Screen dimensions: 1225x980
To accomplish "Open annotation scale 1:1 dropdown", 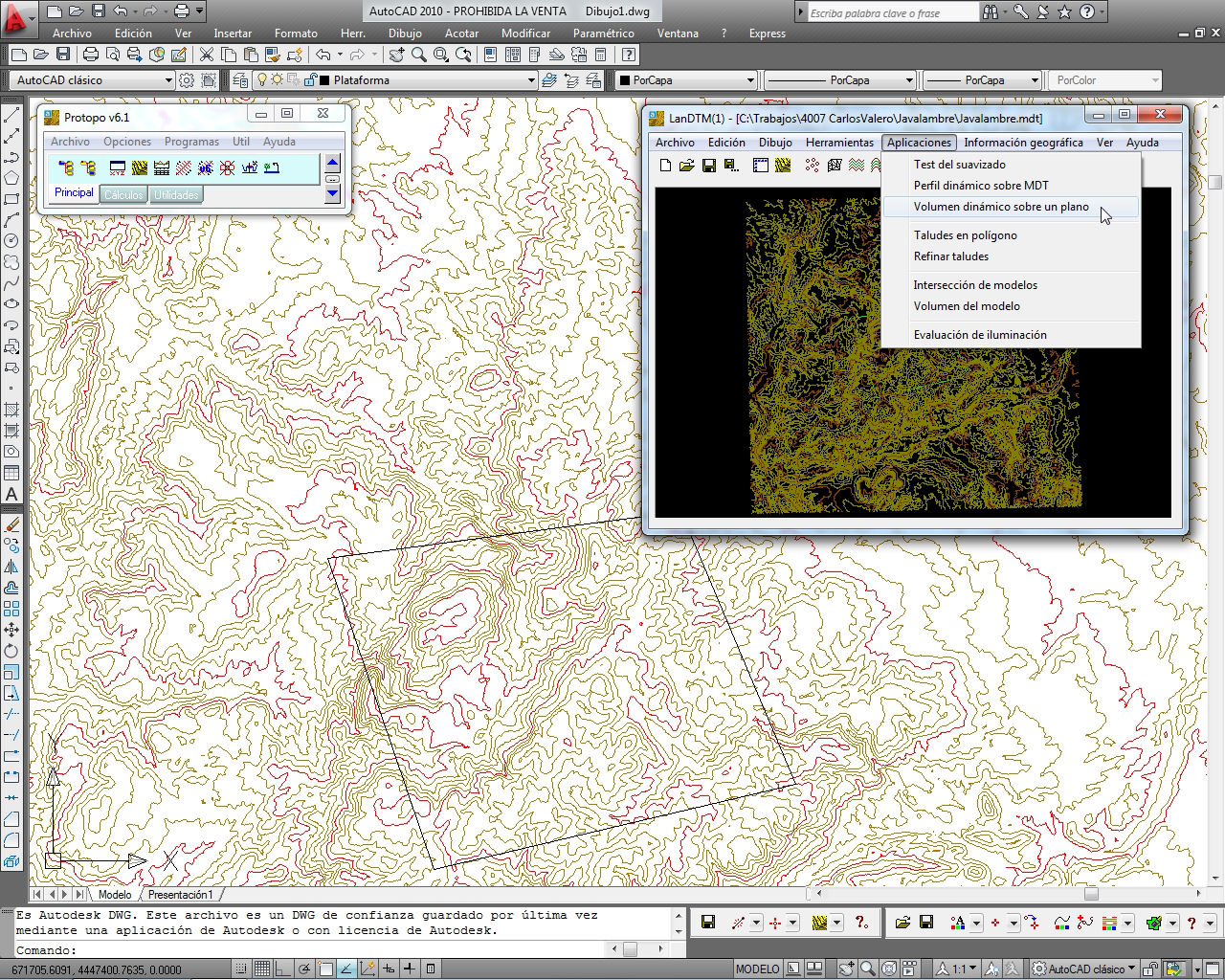I will pos(957,969).
